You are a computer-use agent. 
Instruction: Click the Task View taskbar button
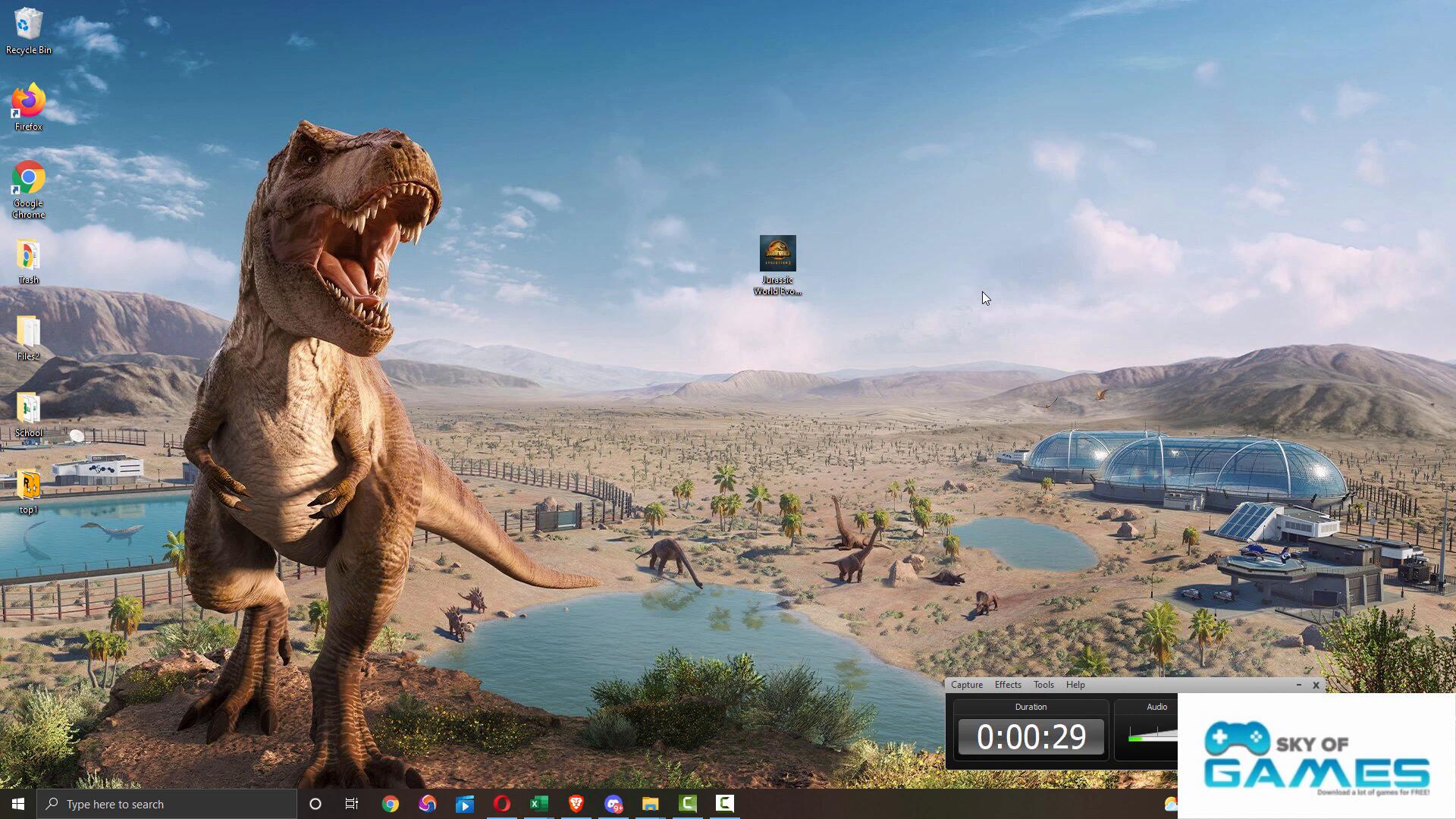pos(352,804)
